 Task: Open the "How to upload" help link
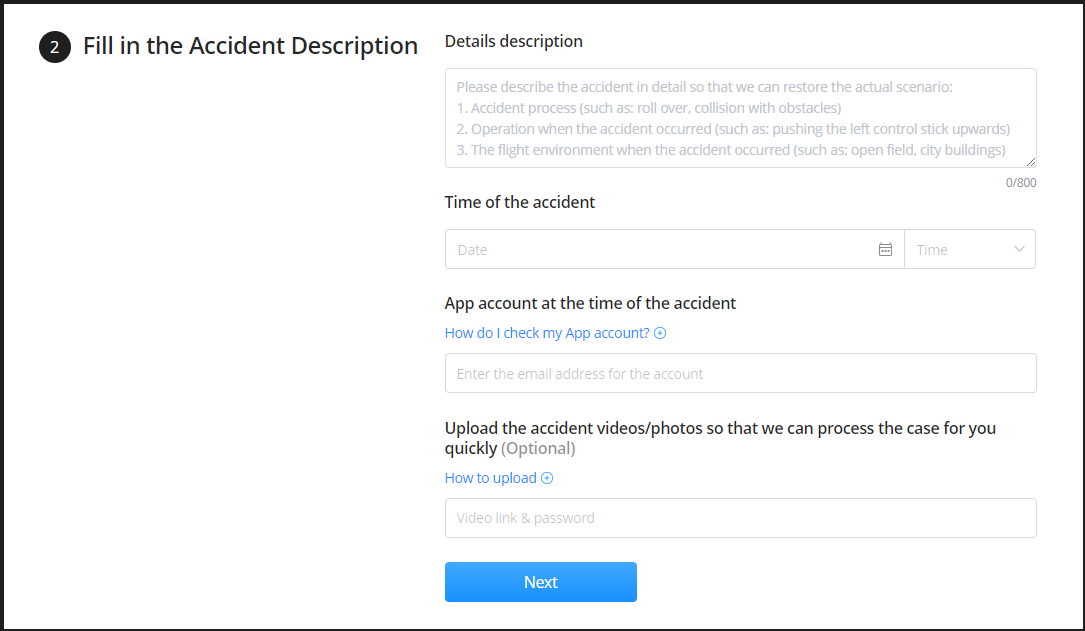(x=491, y=478)
